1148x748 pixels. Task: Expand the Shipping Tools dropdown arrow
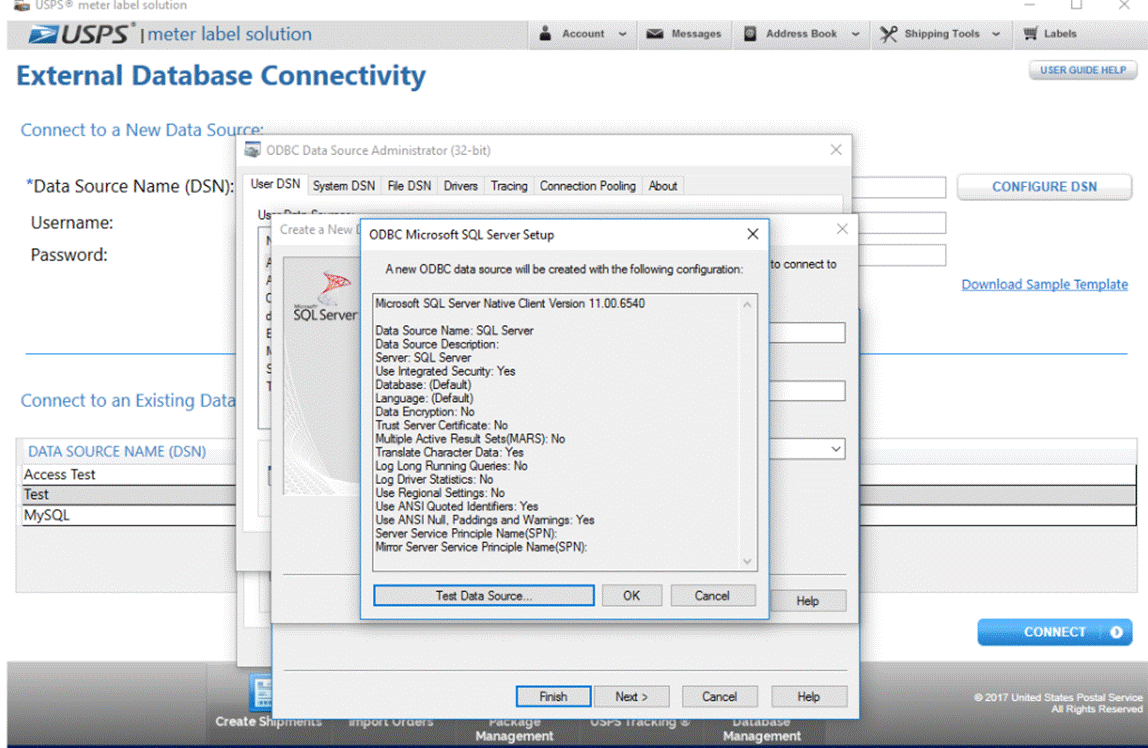coord(996,34)
